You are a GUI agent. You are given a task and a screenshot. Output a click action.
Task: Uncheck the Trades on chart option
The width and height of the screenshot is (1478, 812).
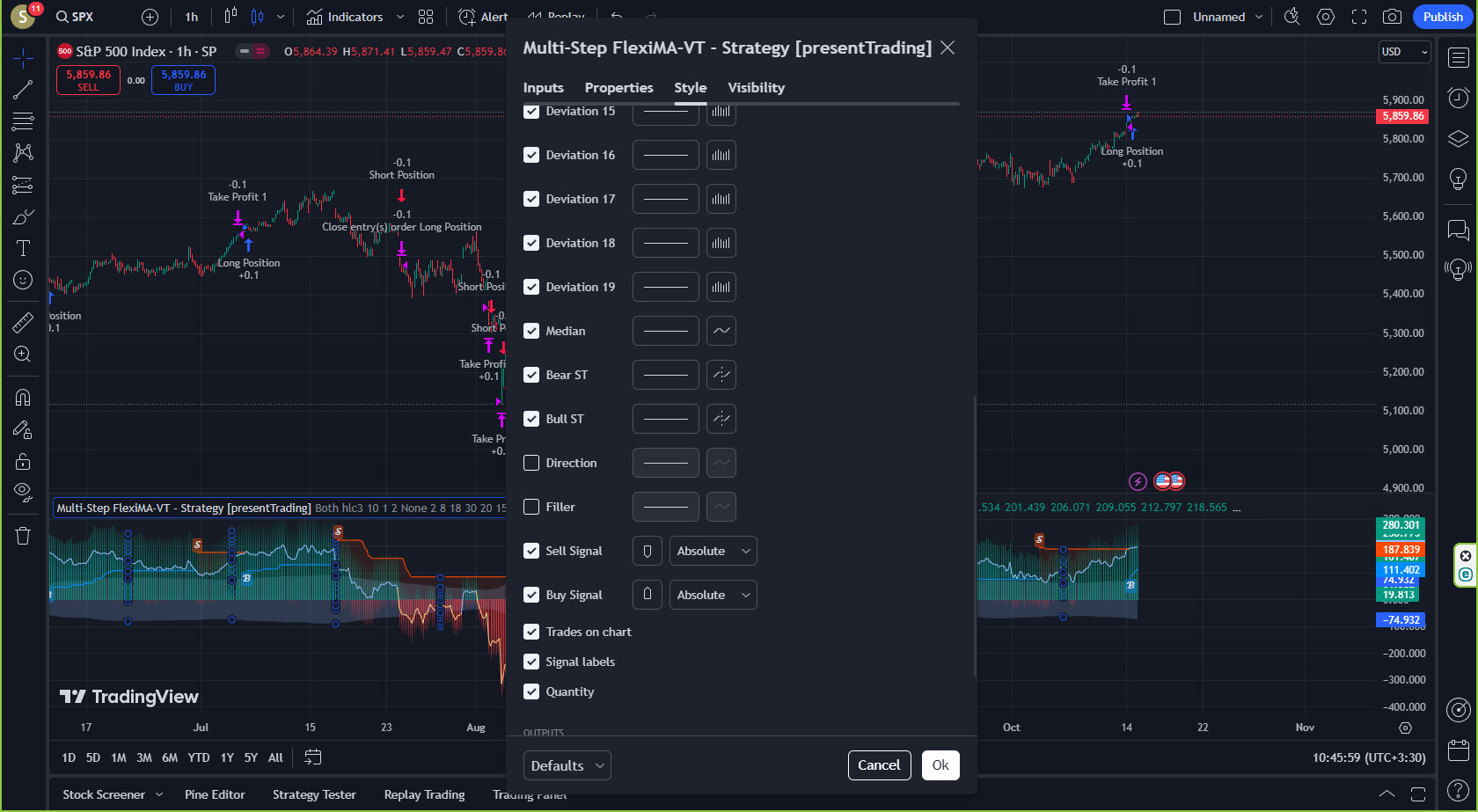[x=531, y=632]
